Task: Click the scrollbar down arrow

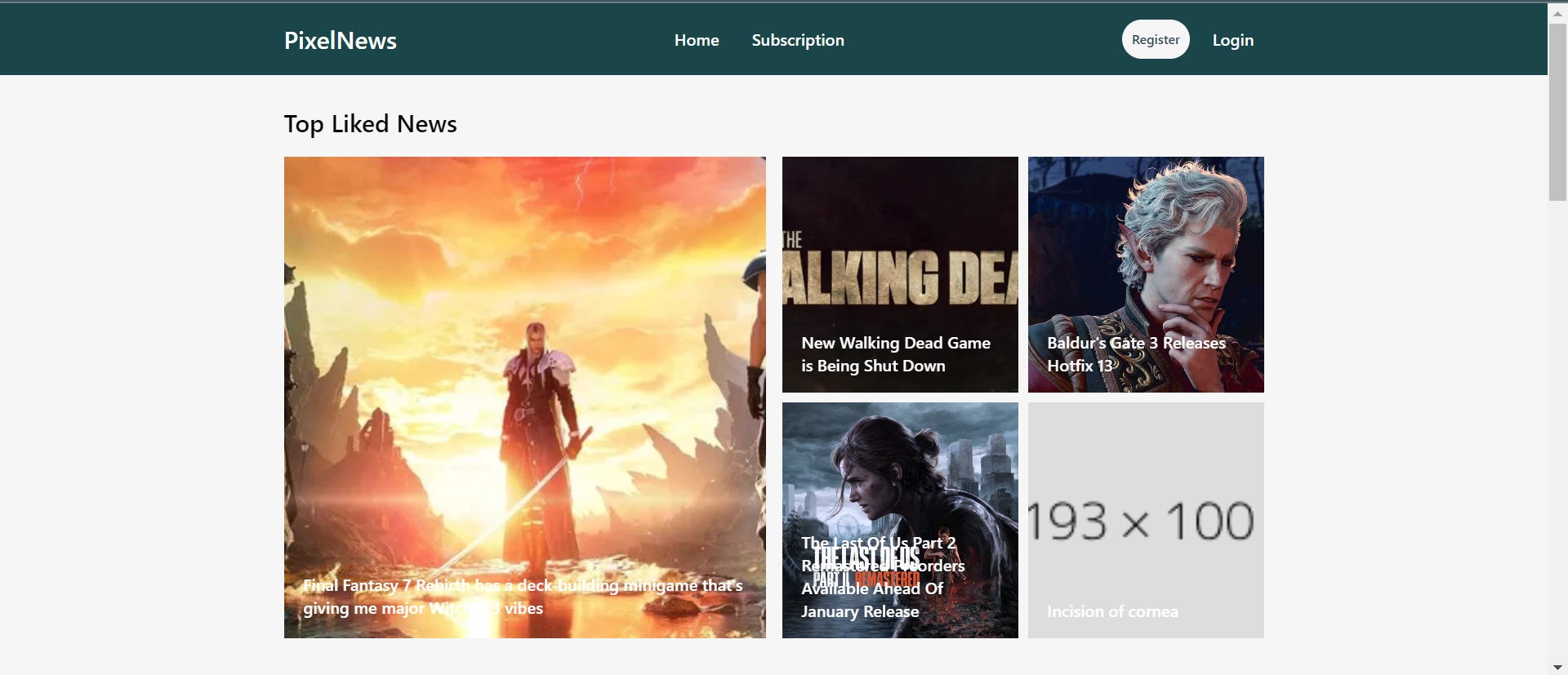Action: [x=1557, y=667]
